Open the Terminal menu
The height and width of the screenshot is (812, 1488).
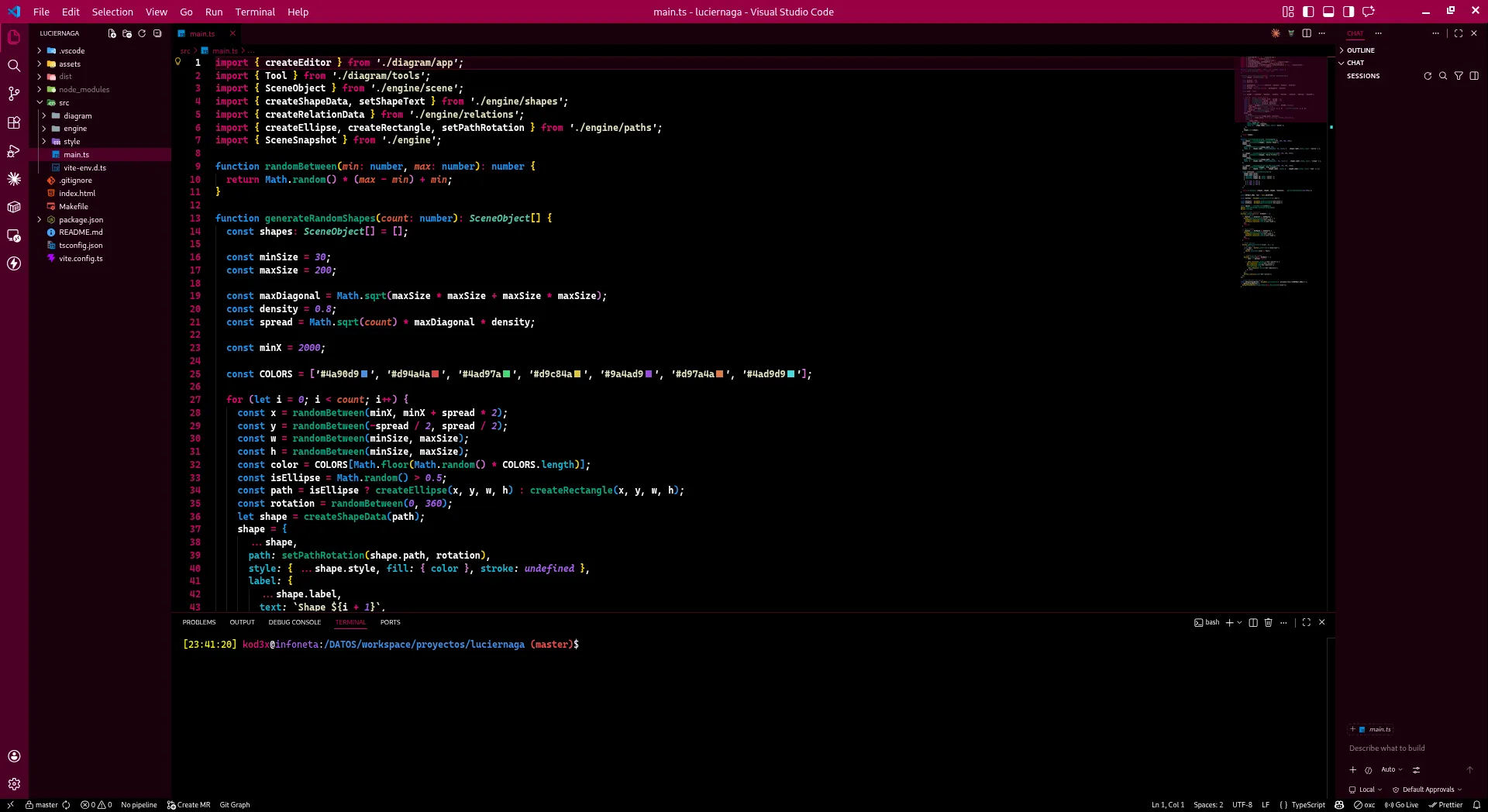click(x=255, y=12)
